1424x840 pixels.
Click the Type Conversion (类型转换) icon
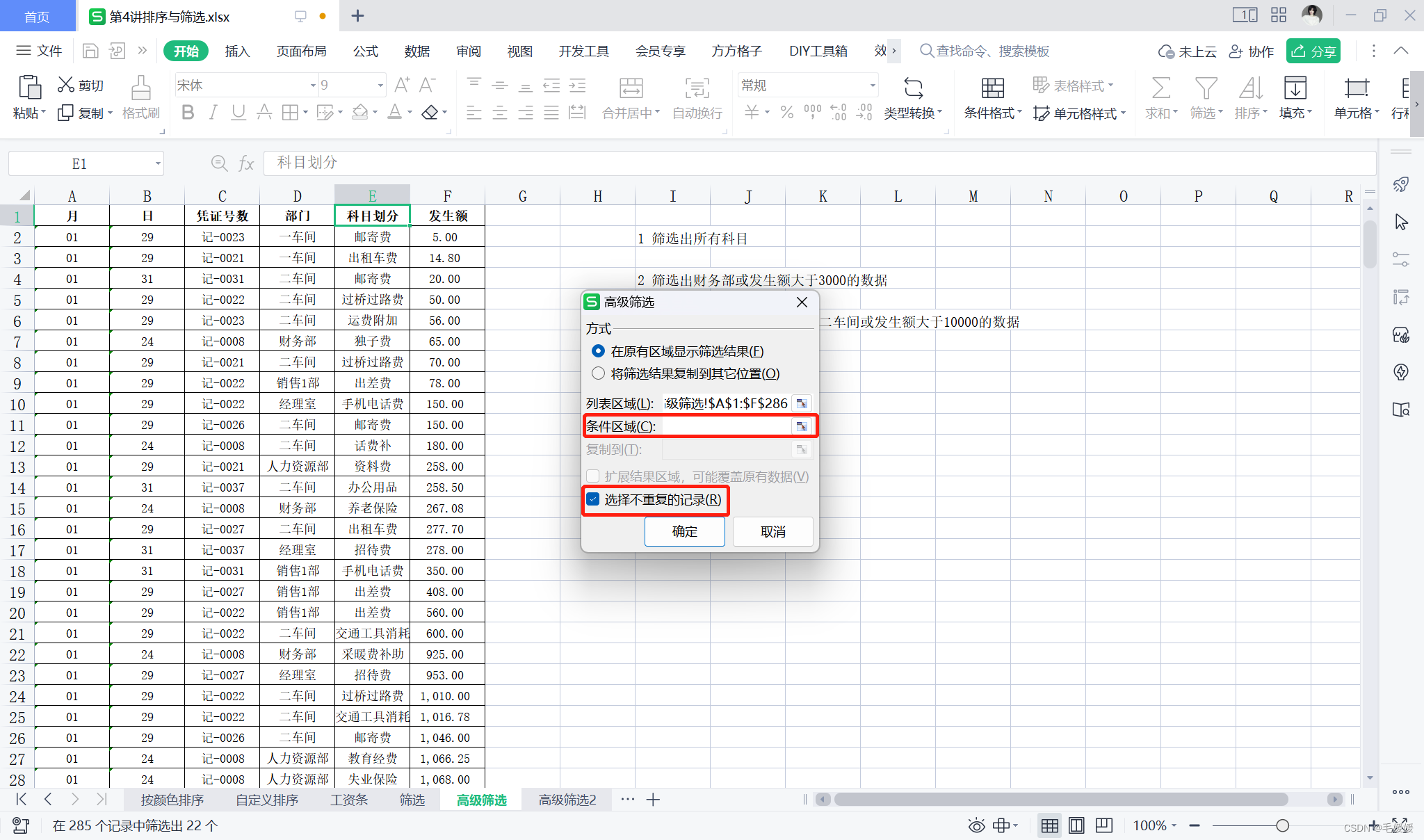coord(912,89)
